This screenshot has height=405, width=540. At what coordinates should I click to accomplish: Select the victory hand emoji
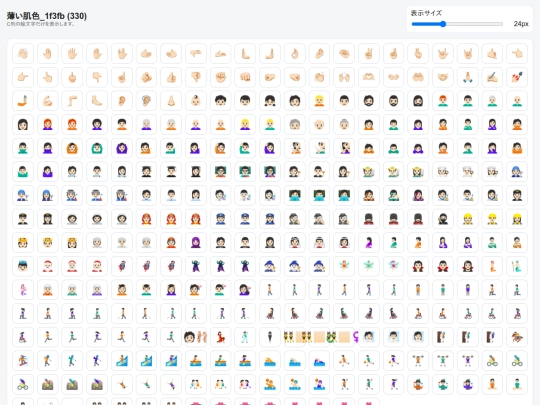[x=368, y=53]
